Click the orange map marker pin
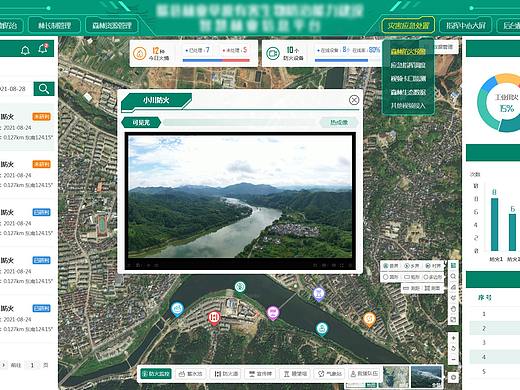This screenshot has height=390, width=520. point(369,320)
